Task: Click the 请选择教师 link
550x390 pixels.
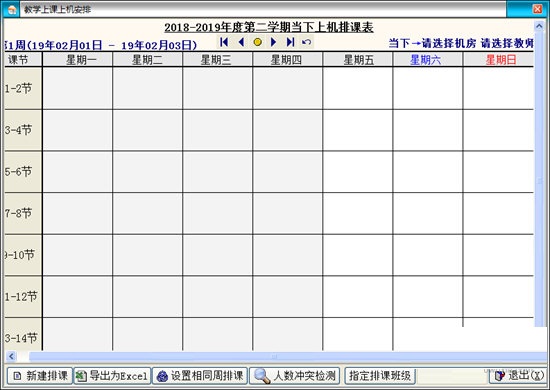Action: click(x=508, y=43)
